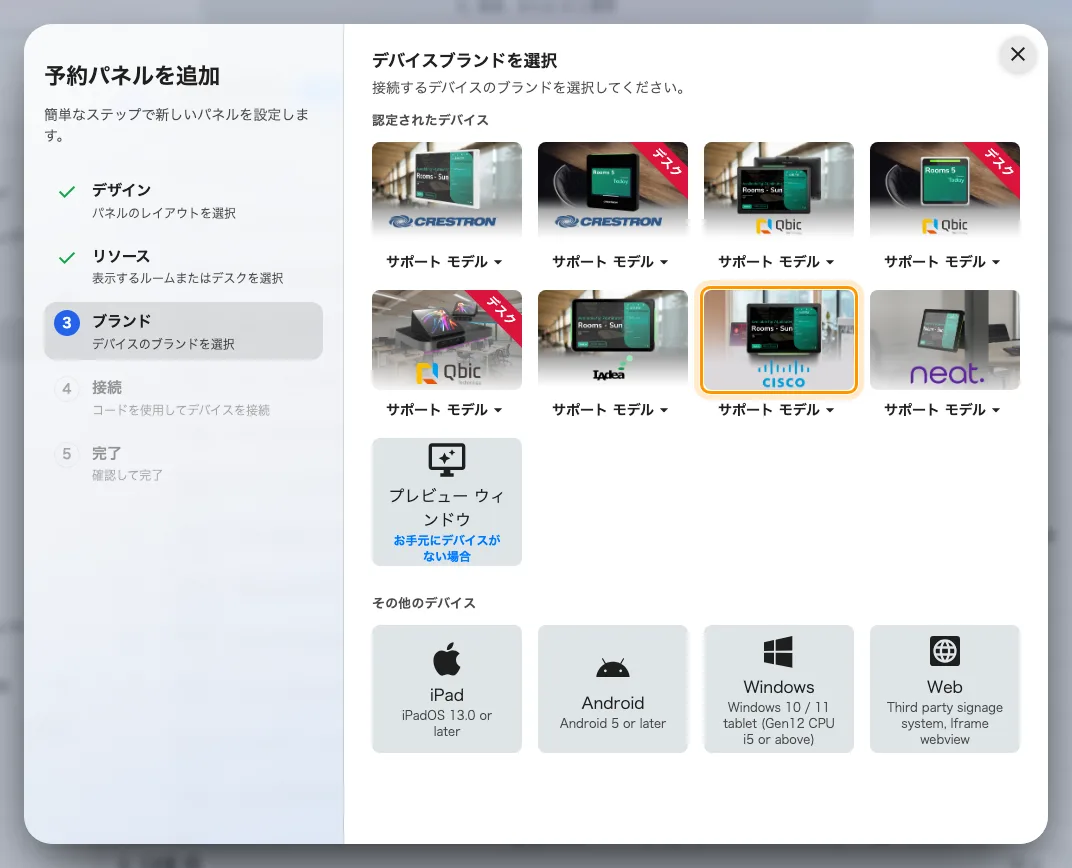Click the Android robot icon

tap(613, 667)
